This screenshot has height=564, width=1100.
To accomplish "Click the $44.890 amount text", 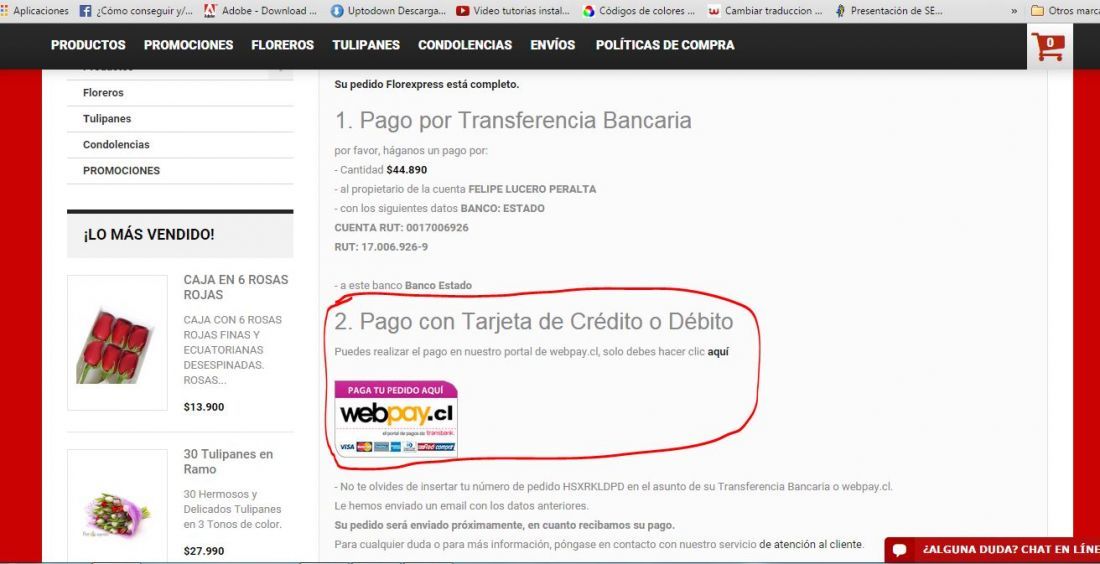I will point(407,170).
